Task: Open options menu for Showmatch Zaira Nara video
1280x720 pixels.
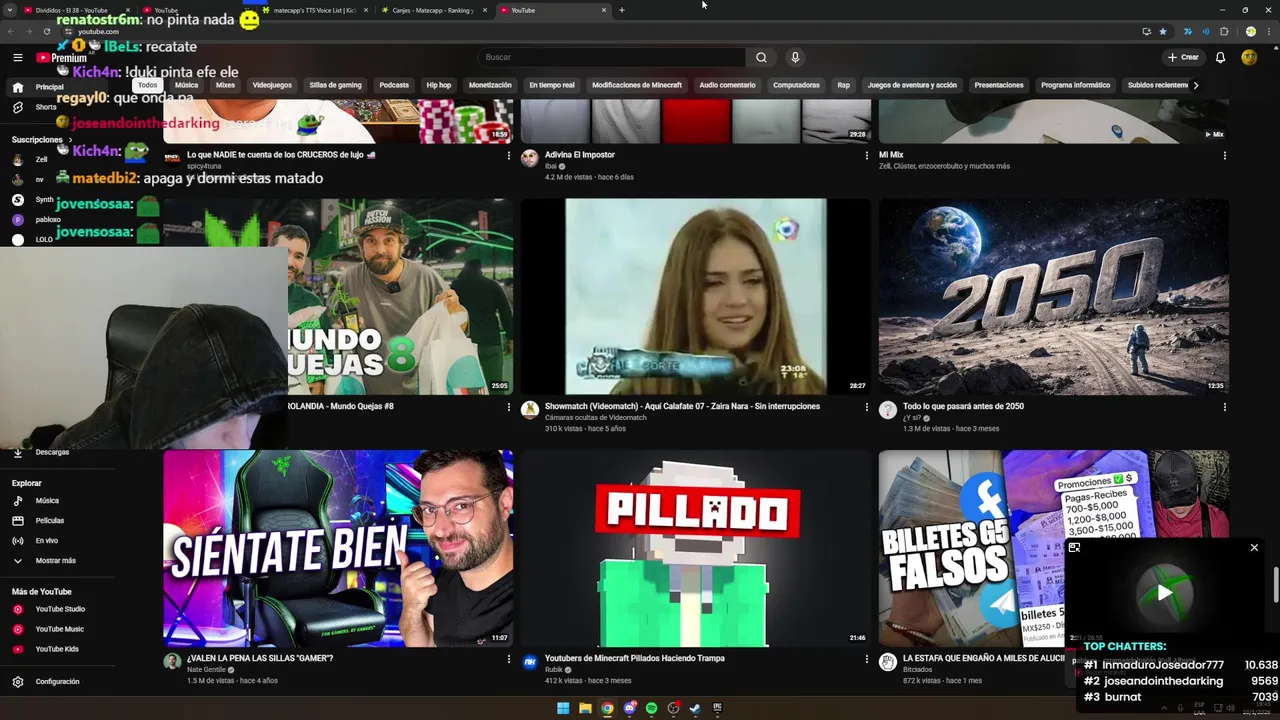Action: tap(866, 407)
